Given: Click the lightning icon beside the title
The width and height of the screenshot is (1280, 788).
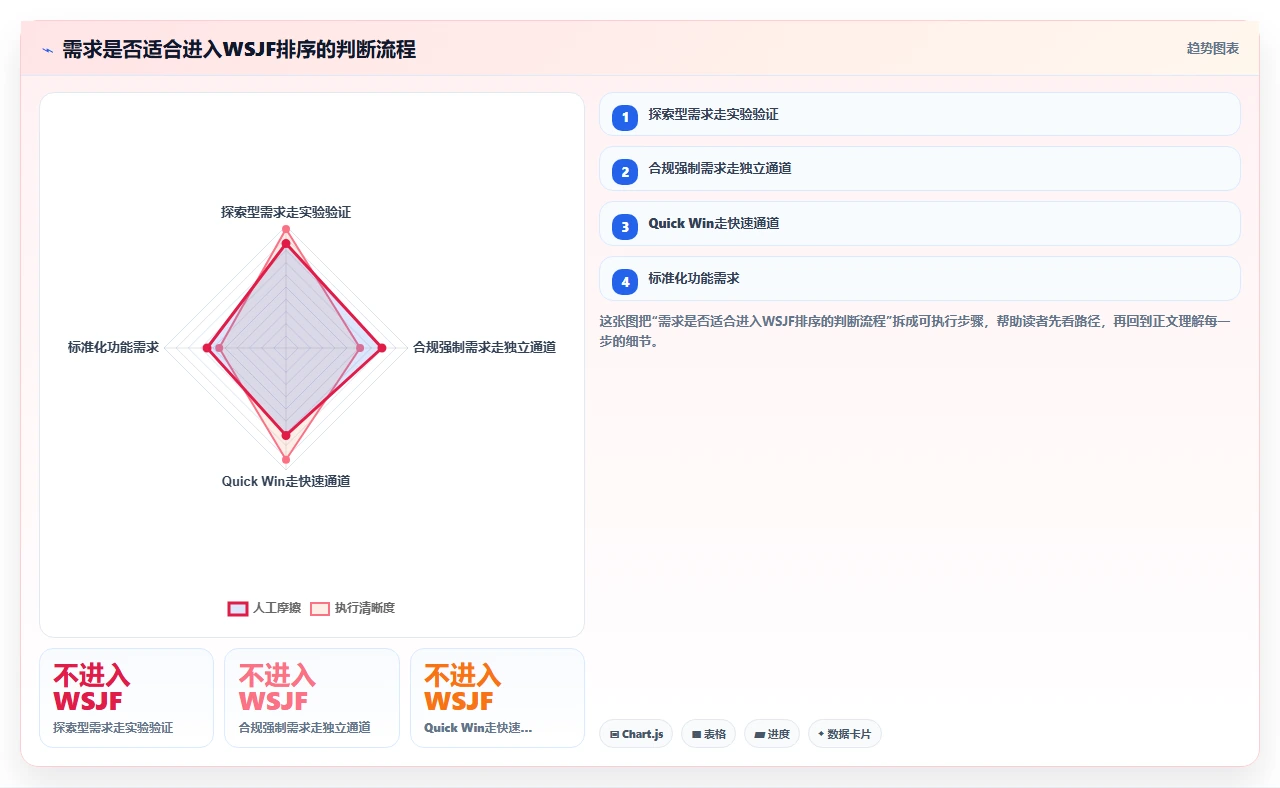Looking at the screenshot, I should click(x=47, y=49).
